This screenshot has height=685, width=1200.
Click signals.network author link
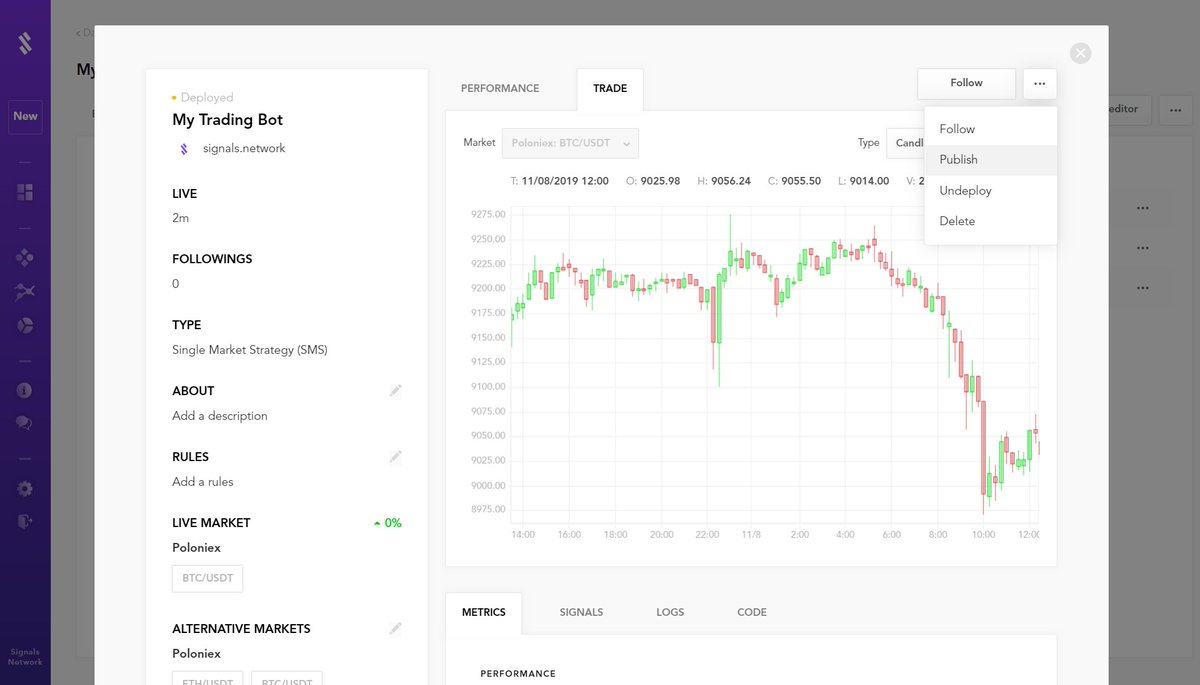(x=244, y=148)
